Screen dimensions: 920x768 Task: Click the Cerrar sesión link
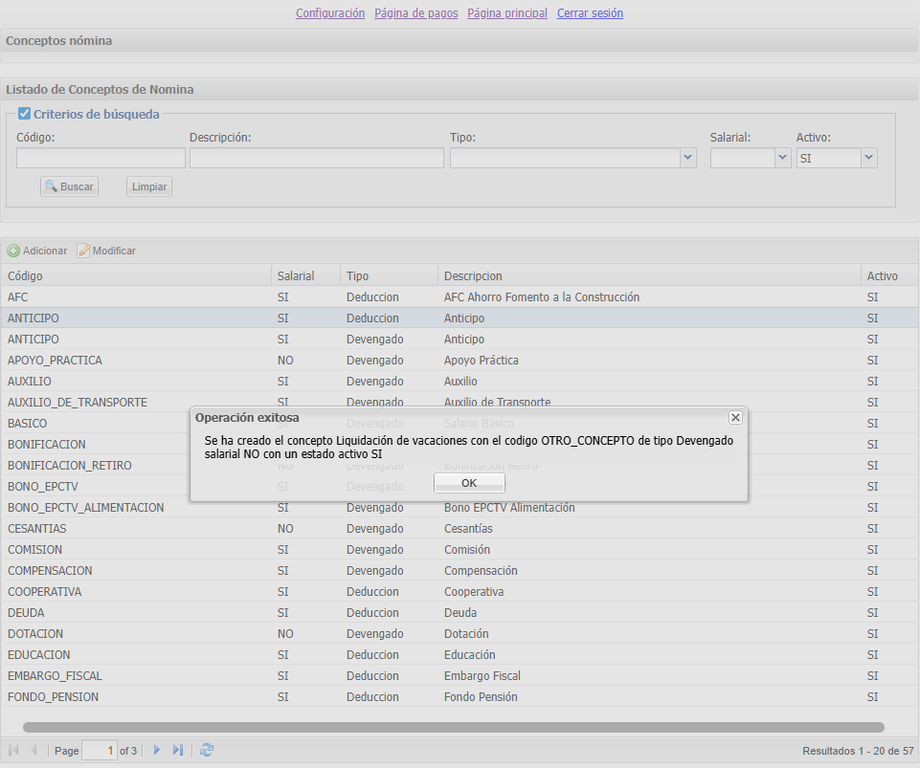click(590, 13)
